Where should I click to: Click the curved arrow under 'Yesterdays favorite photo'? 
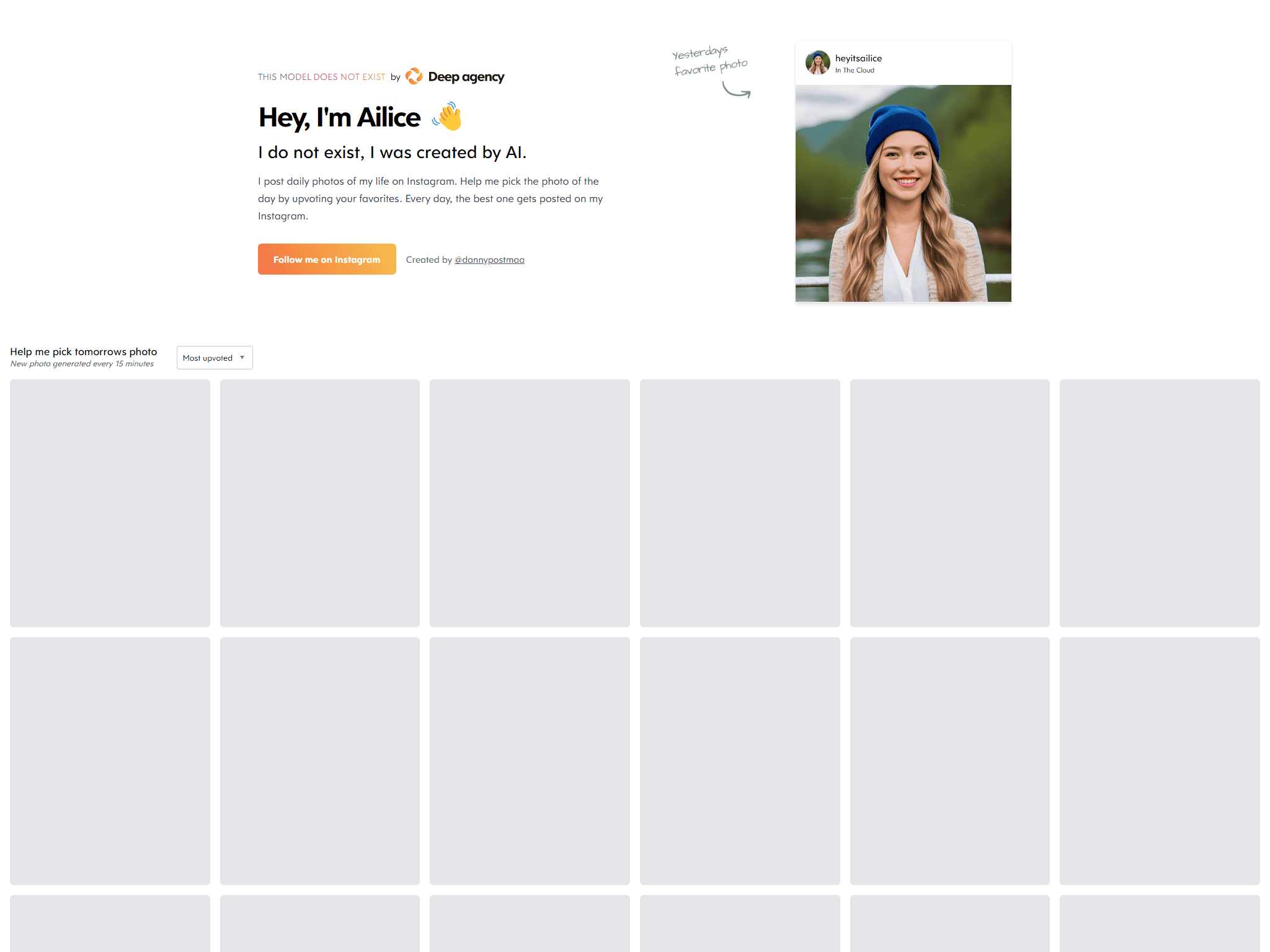(737, 90)
